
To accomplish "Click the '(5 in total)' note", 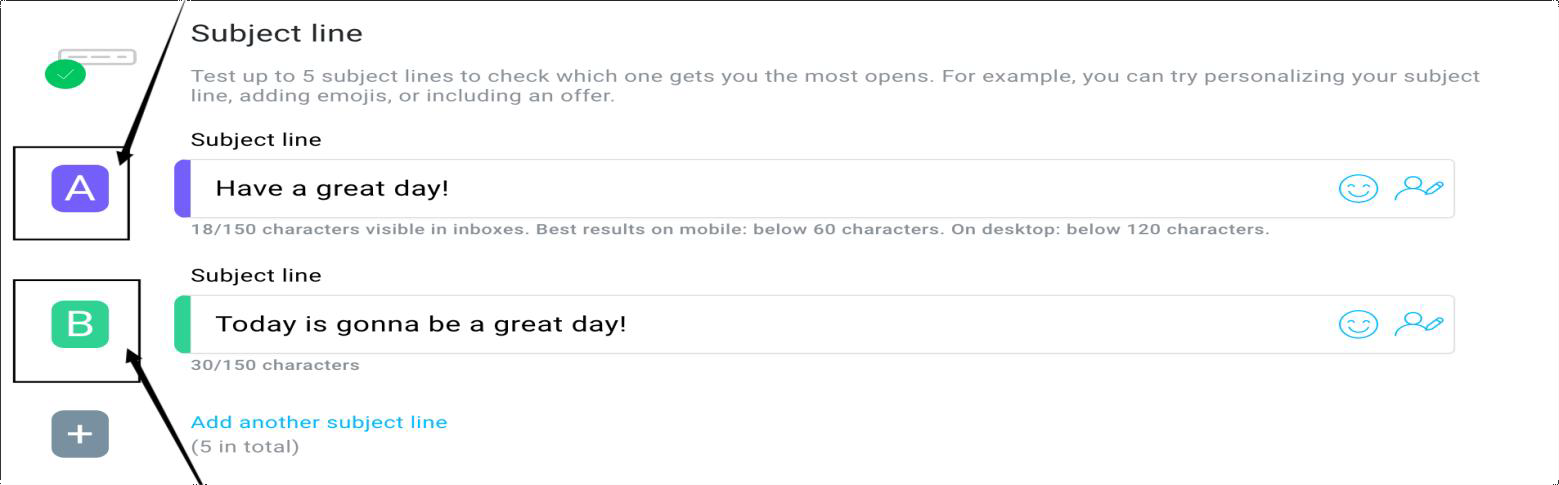I will [245, 446].
